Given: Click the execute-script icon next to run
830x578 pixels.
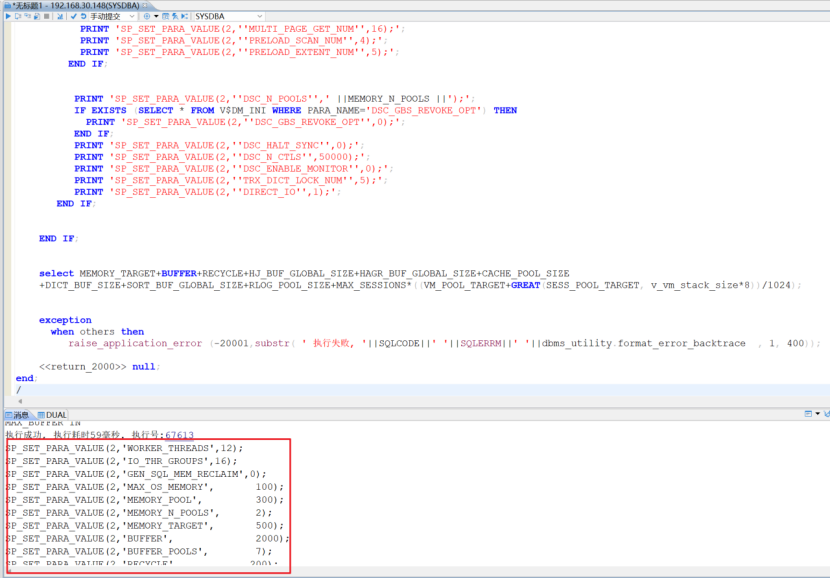Looking at the screenshot, I should pyautogui.click(x=17, y=16).
